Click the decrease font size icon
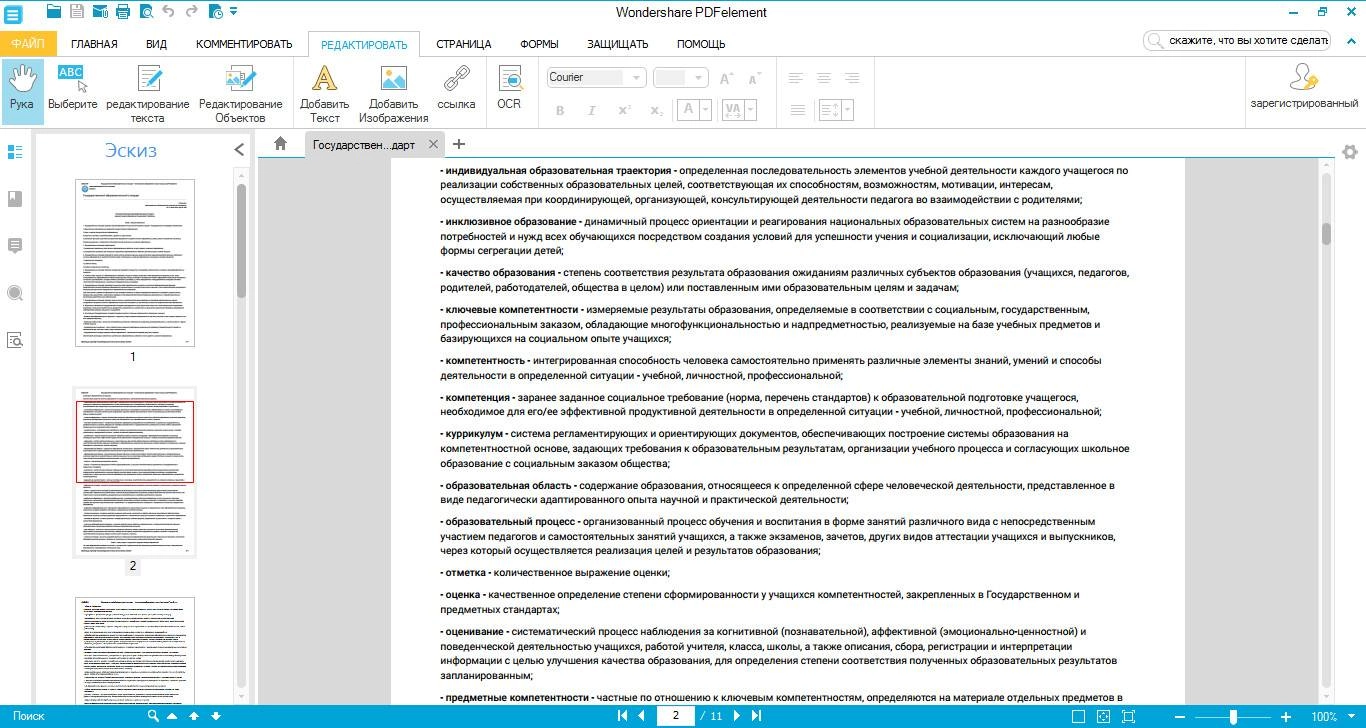 pyautogui.click(x=755, y=77)
